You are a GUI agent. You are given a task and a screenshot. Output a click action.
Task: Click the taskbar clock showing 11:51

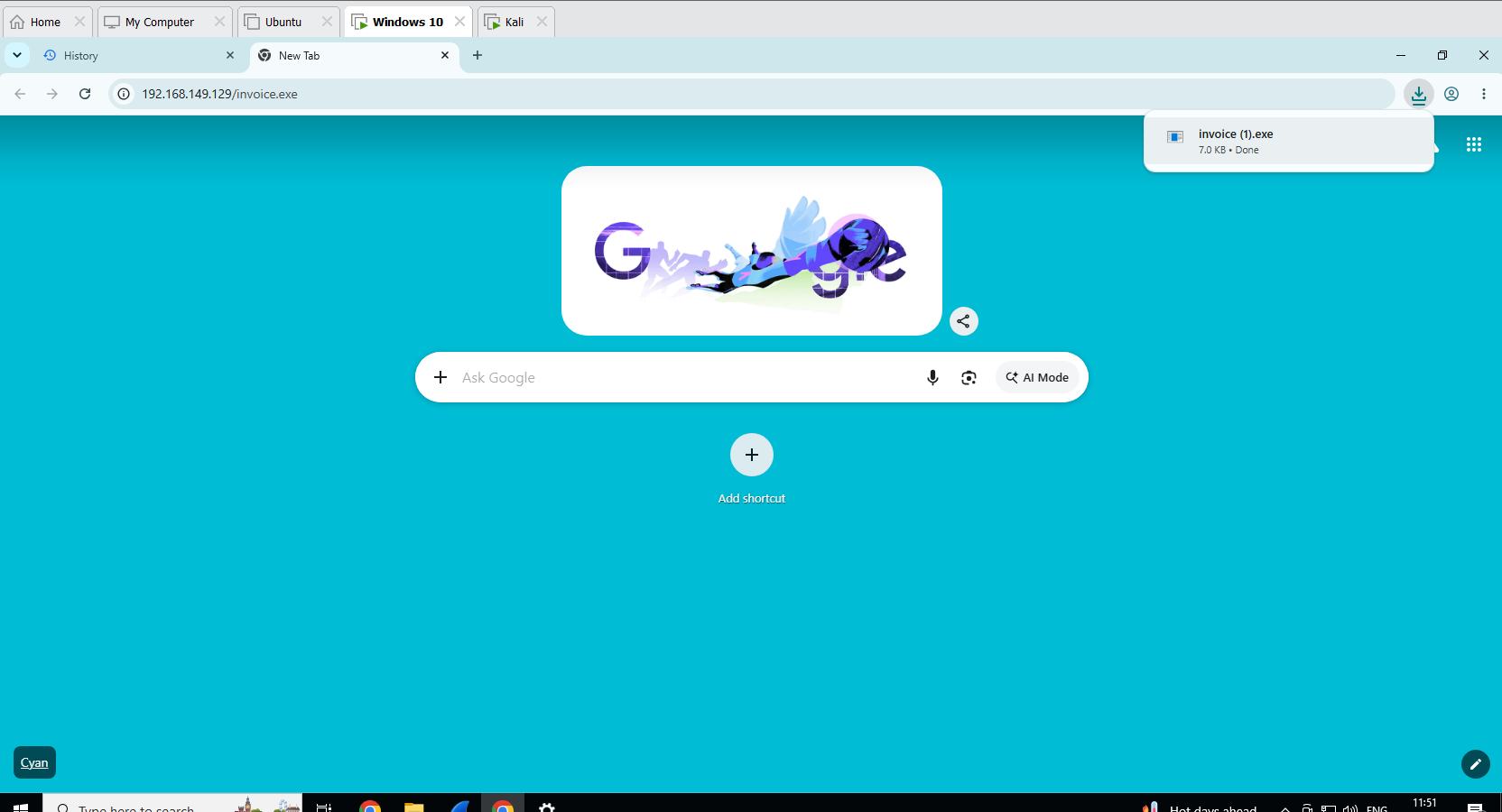point(1424,804)
